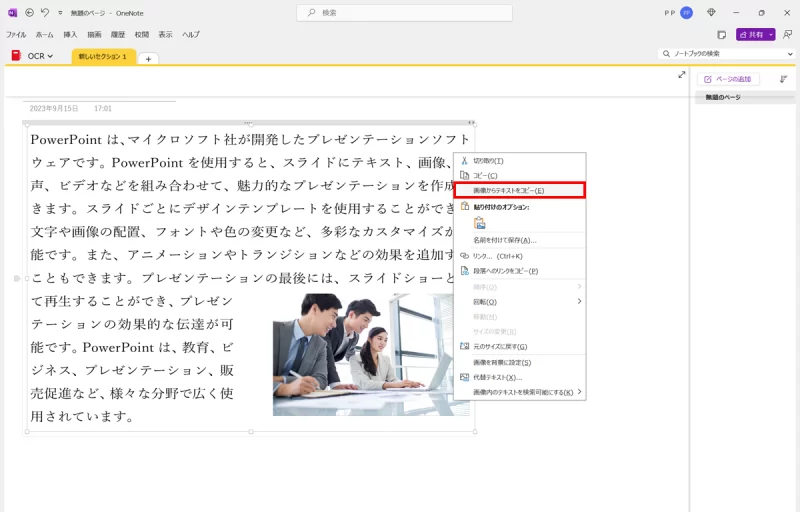800x512 pixels.
Task: Choose 名前を付けて保存(A)...
Action: (x=519, y=240)
